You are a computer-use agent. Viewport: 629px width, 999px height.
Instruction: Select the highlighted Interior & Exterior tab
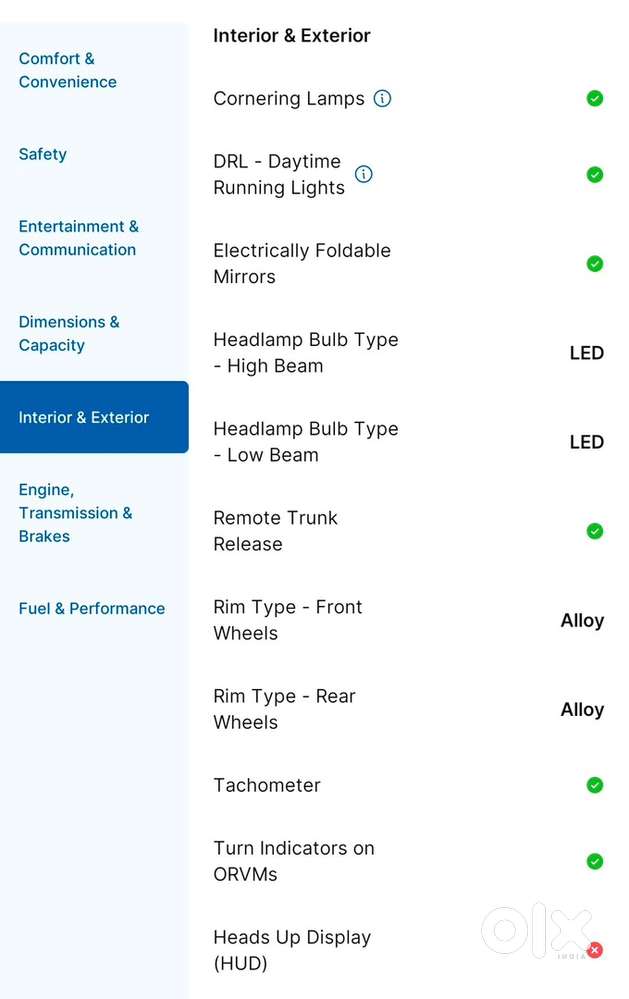(94, 417)
